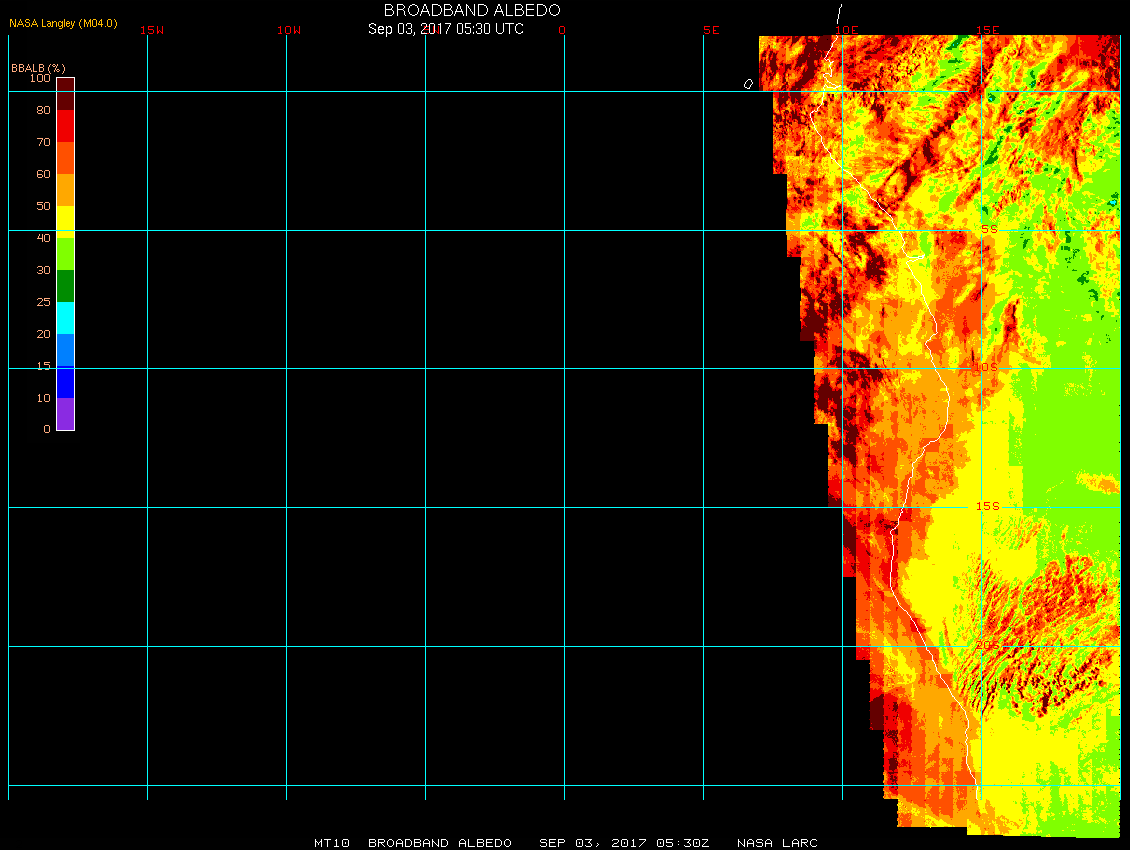Pick the cyan 20–25% legend swatch
The height and width of the screenshot is (850, 1130).
coord(65,318)
